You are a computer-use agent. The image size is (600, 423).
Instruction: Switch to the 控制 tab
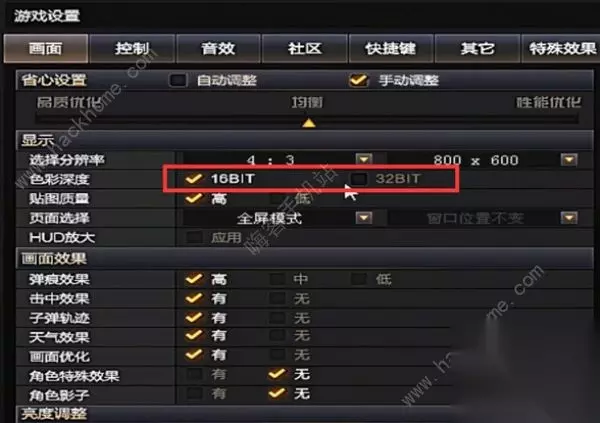tap(132, 49)
